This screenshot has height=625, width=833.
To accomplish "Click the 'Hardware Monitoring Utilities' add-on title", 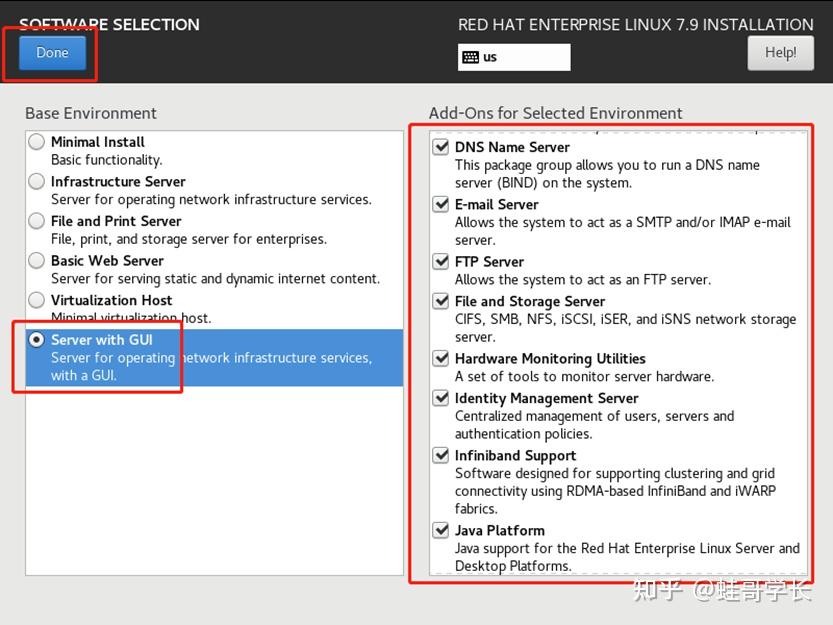I will tap(550, 359).
